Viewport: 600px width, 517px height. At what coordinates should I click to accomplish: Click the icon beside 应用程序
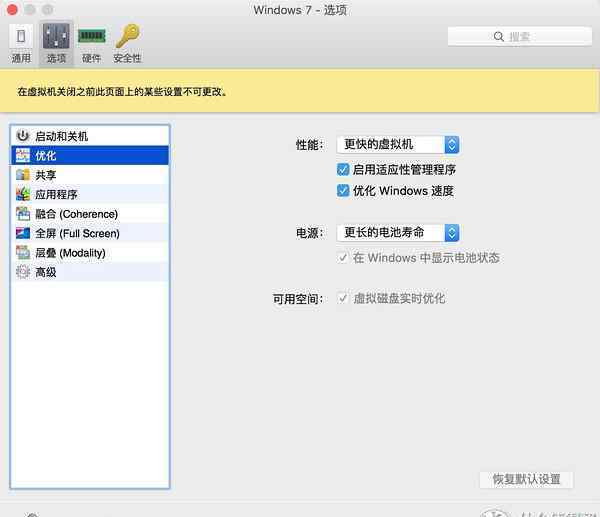tap(23, 194)
